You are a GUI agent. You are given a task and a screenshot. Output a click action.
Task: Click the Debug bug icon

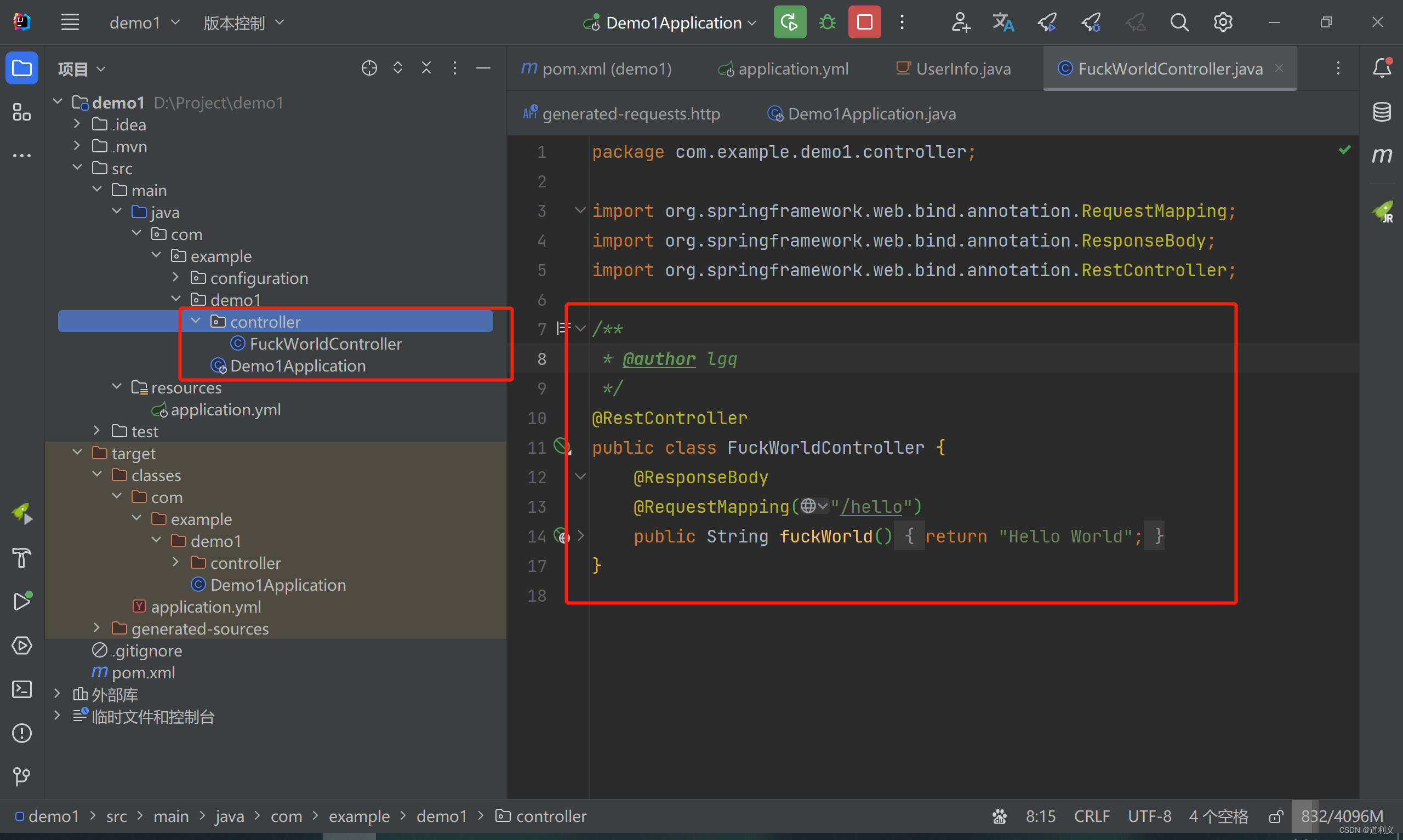point(827,22)
